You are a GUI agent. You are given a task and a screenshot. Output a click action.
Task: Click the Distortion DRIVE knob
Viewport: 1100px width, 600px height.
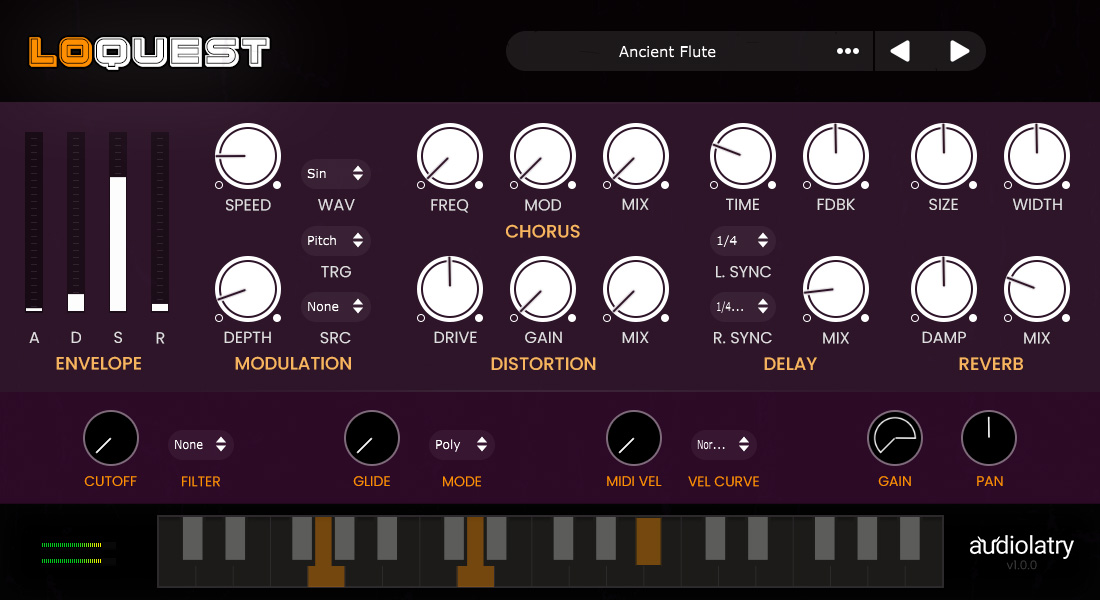450,289
